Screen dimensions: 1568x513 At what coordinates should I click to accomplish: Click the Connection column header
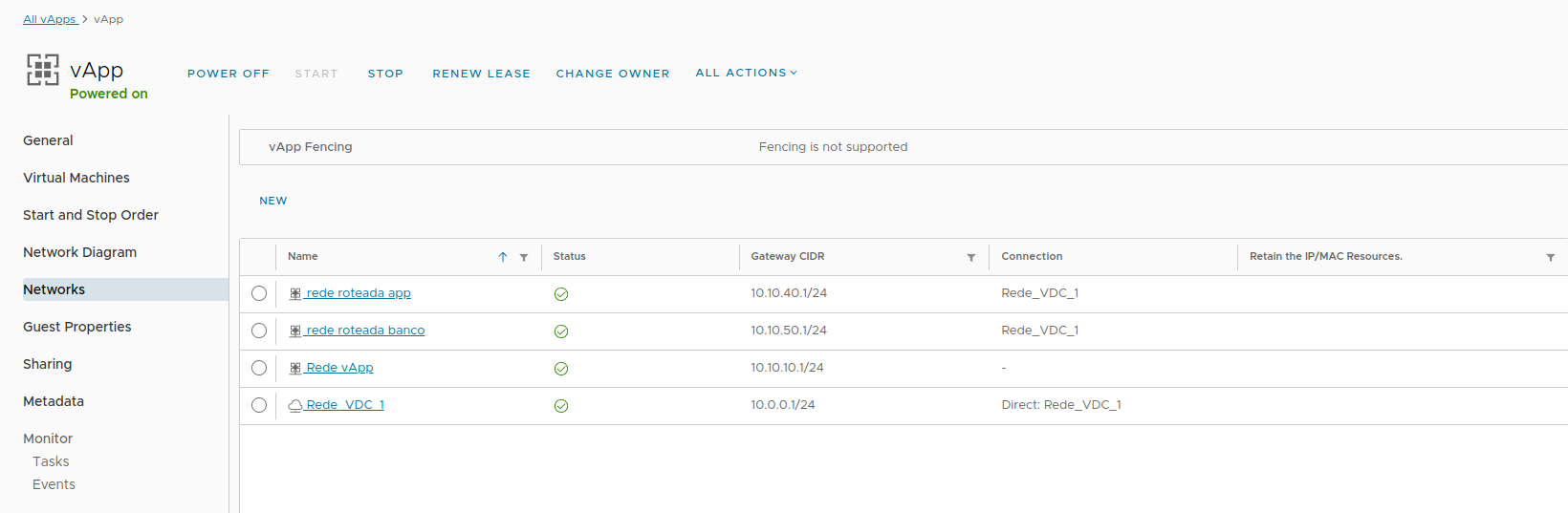coord(1032,256)
